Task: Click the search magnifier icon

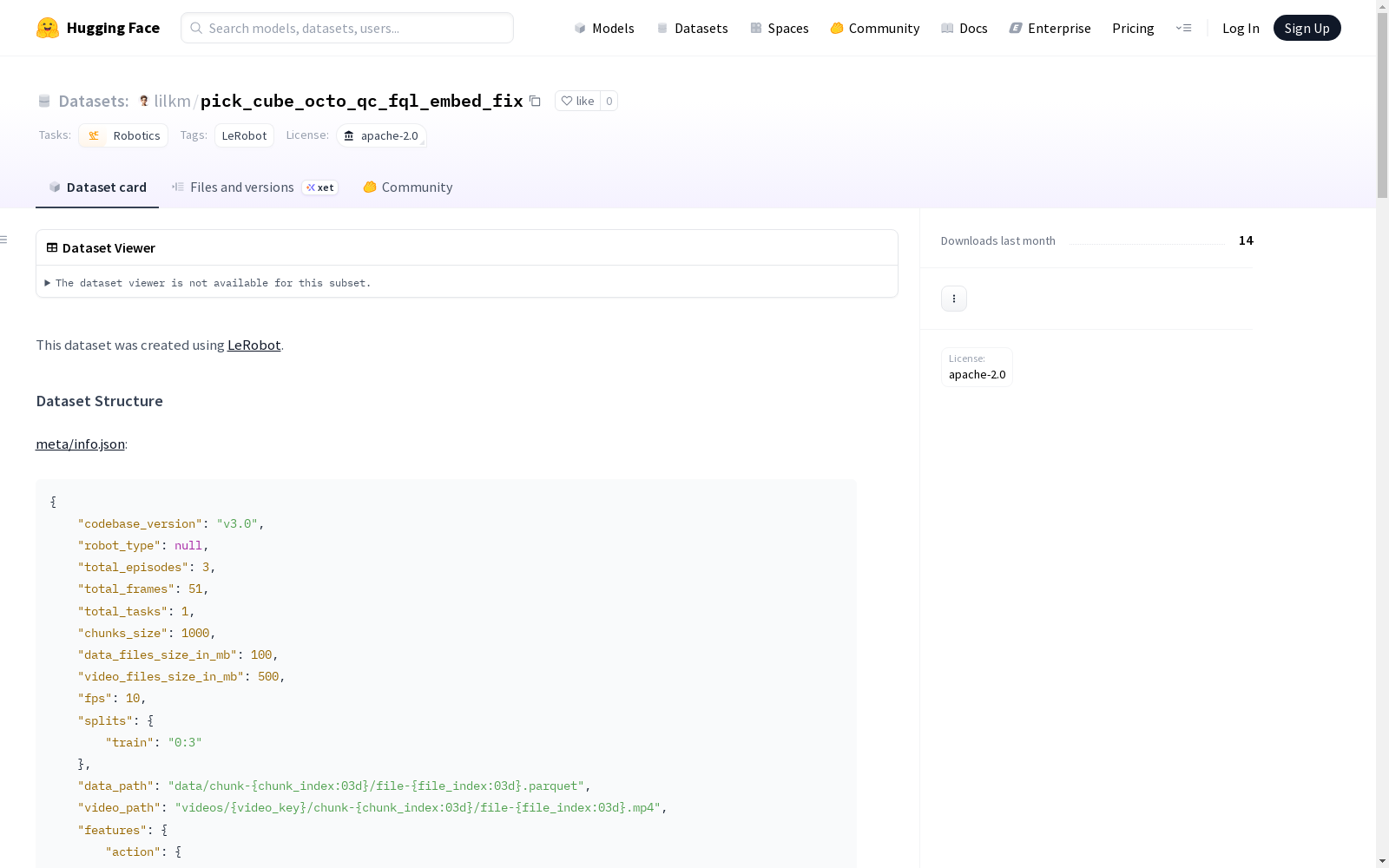Action: (x=196, y=28)
